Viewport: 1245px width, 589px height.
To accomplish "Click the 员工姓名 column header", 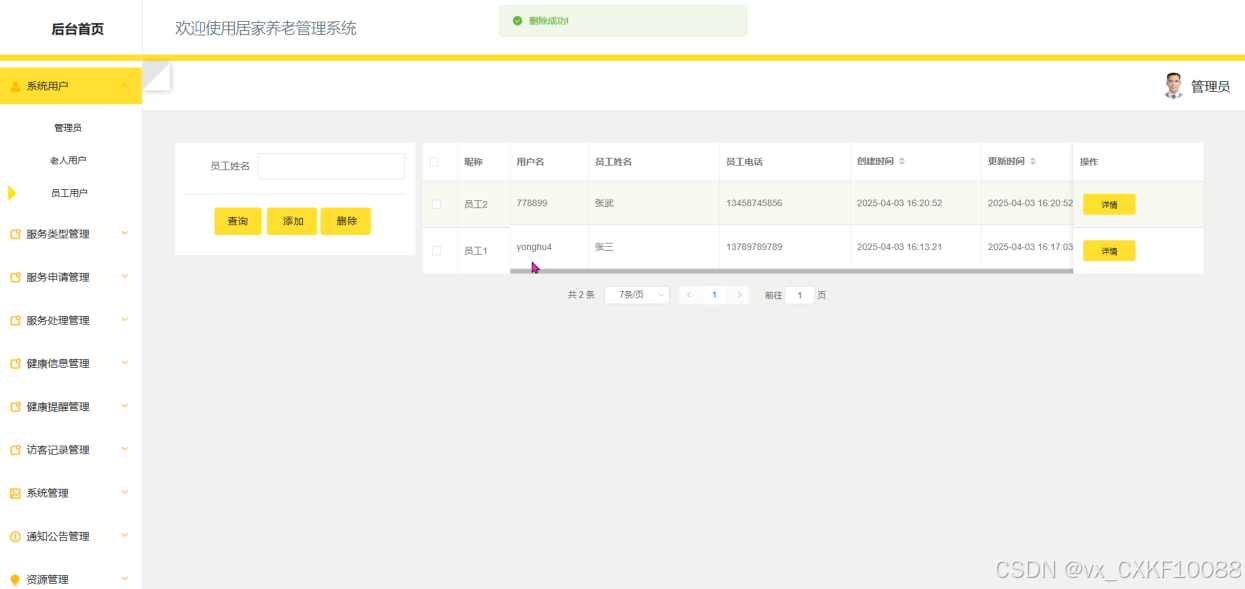I will (x=613, y=161).
